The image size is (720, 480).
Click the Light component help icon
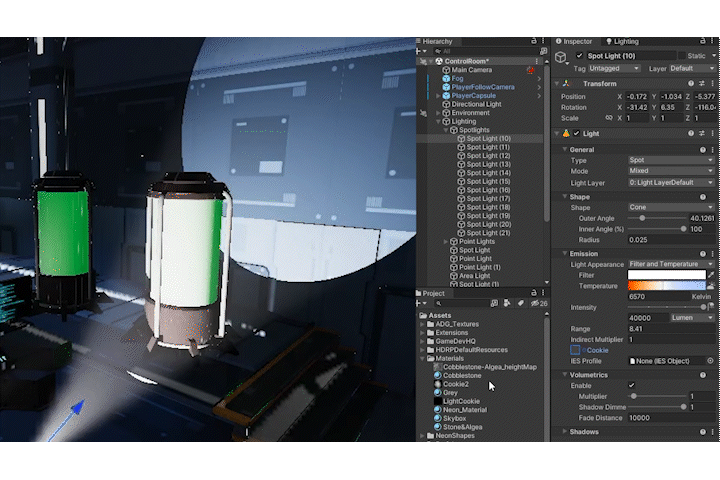[691, 133]
